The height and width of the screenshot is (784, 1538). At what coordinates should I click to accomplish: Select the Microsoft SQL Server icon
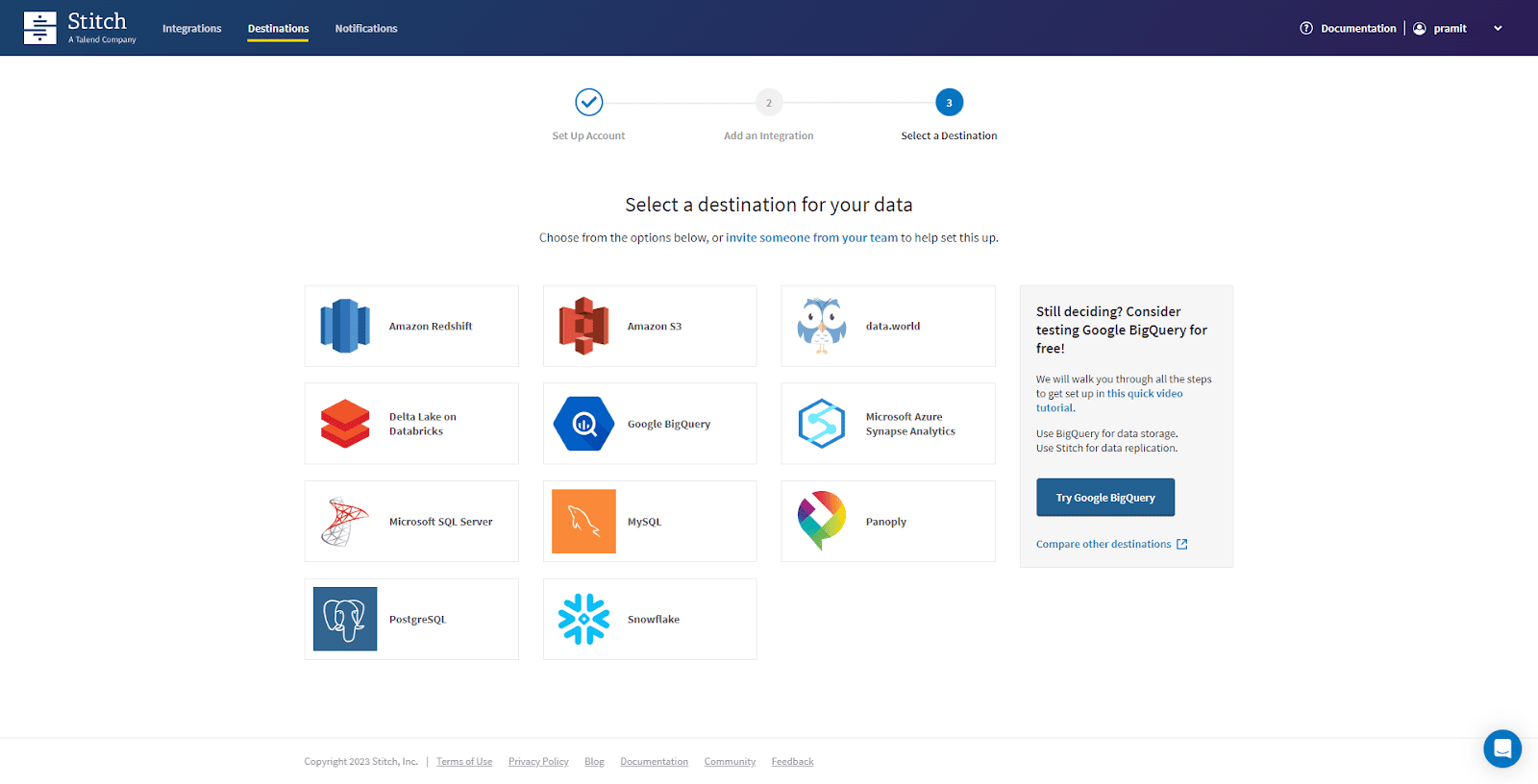coord(345,522)
